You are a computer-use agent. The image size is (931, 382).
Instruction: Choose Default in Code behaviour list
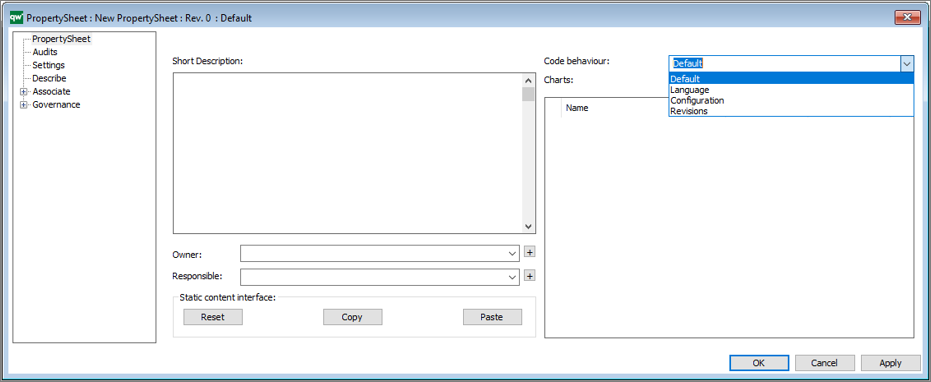[791, 79]
